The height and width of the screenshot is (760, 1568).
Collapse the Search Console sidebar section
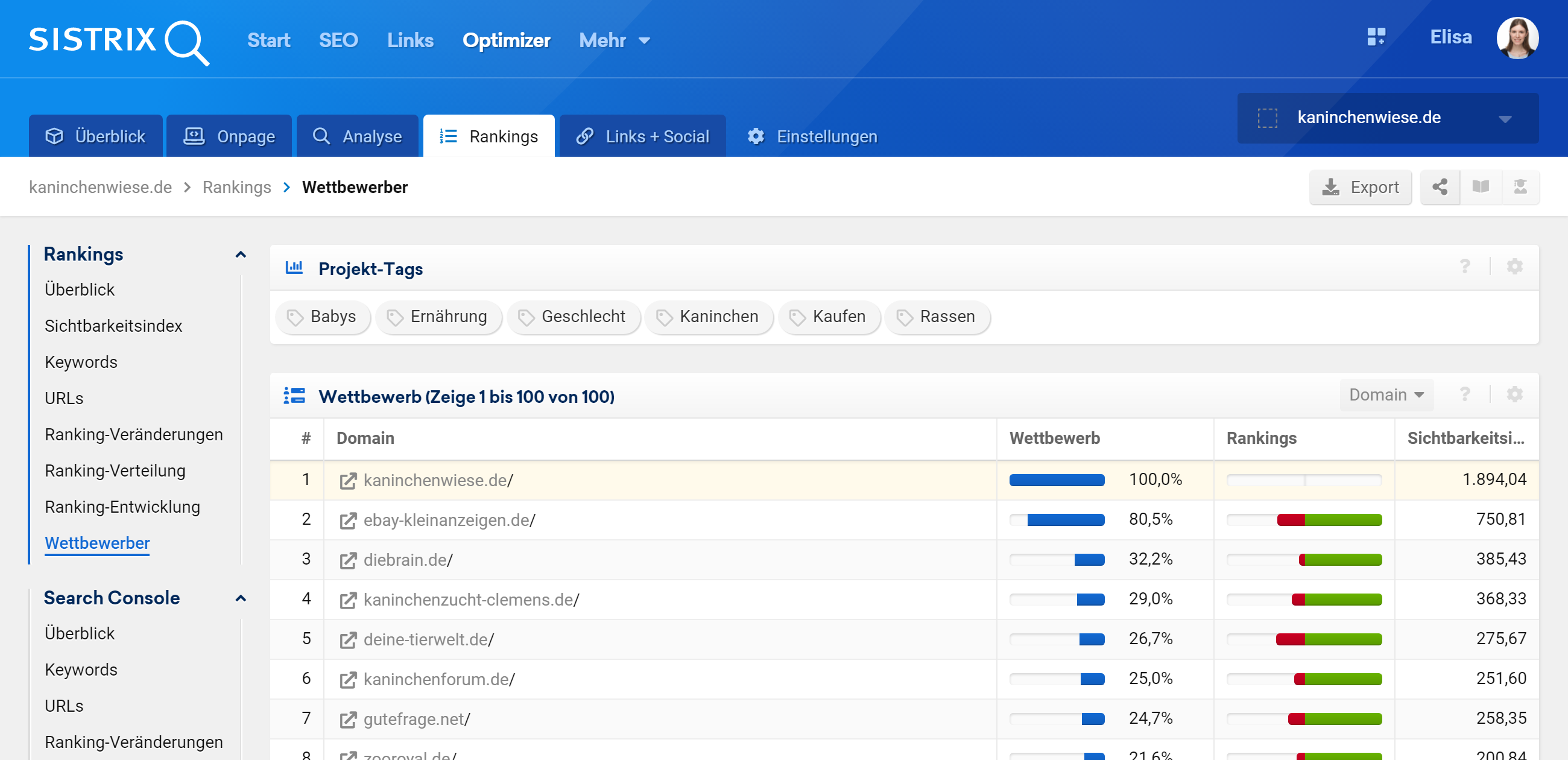click(241, 598)
